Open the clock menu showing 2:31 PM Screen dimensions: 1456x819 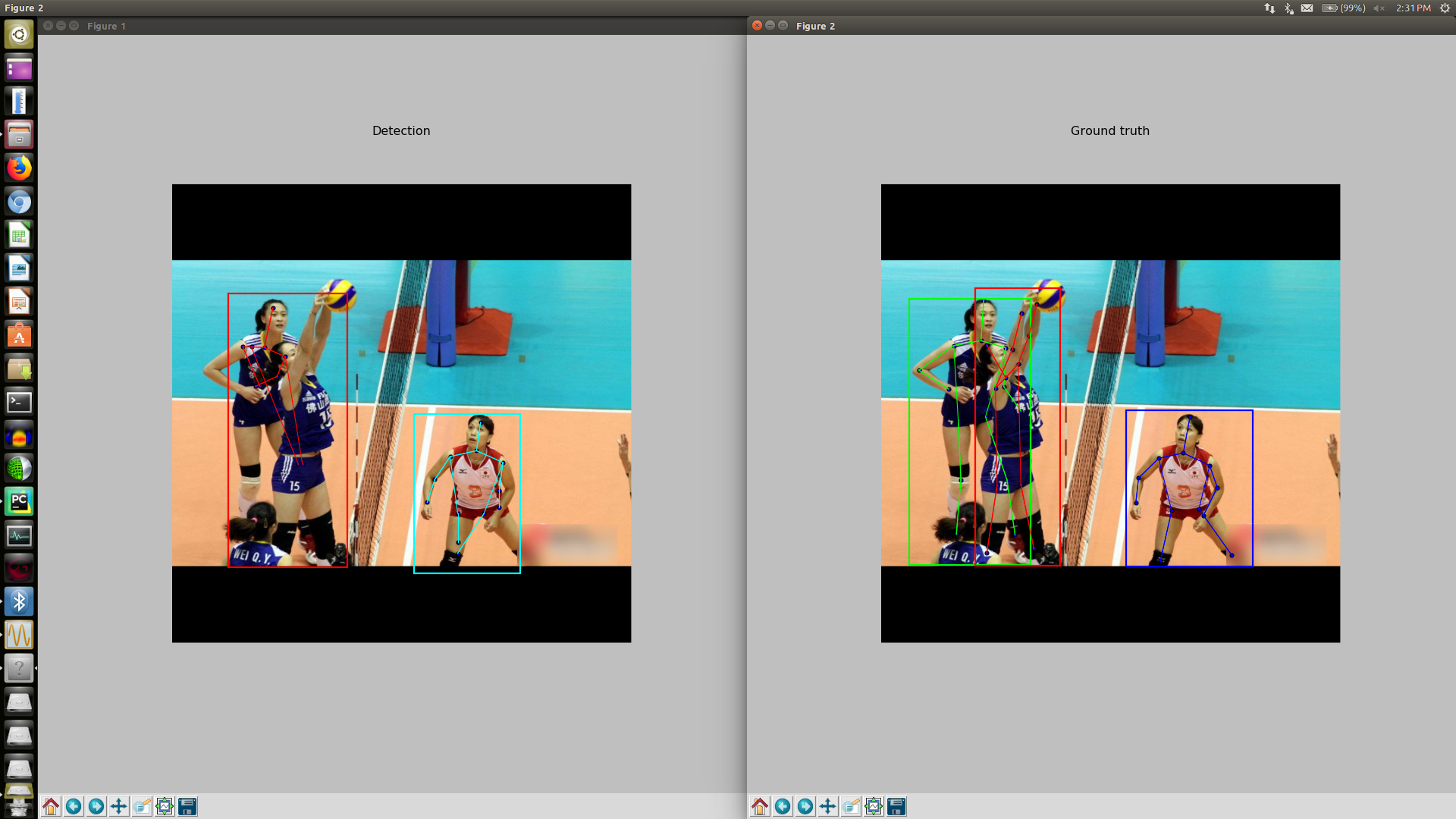(1413, 8)
